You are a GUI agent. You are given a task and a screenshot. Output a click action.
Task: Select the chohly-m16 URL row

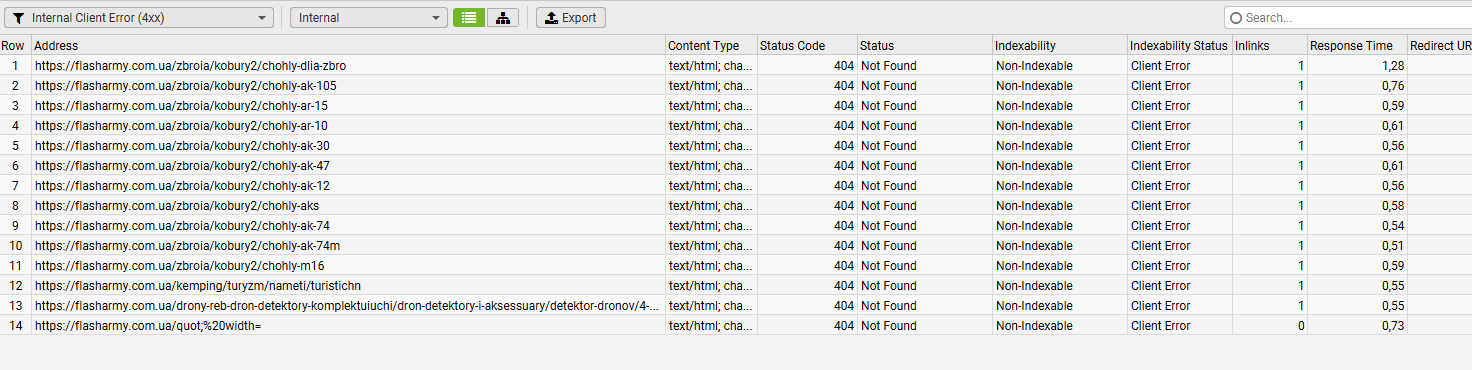736,265
